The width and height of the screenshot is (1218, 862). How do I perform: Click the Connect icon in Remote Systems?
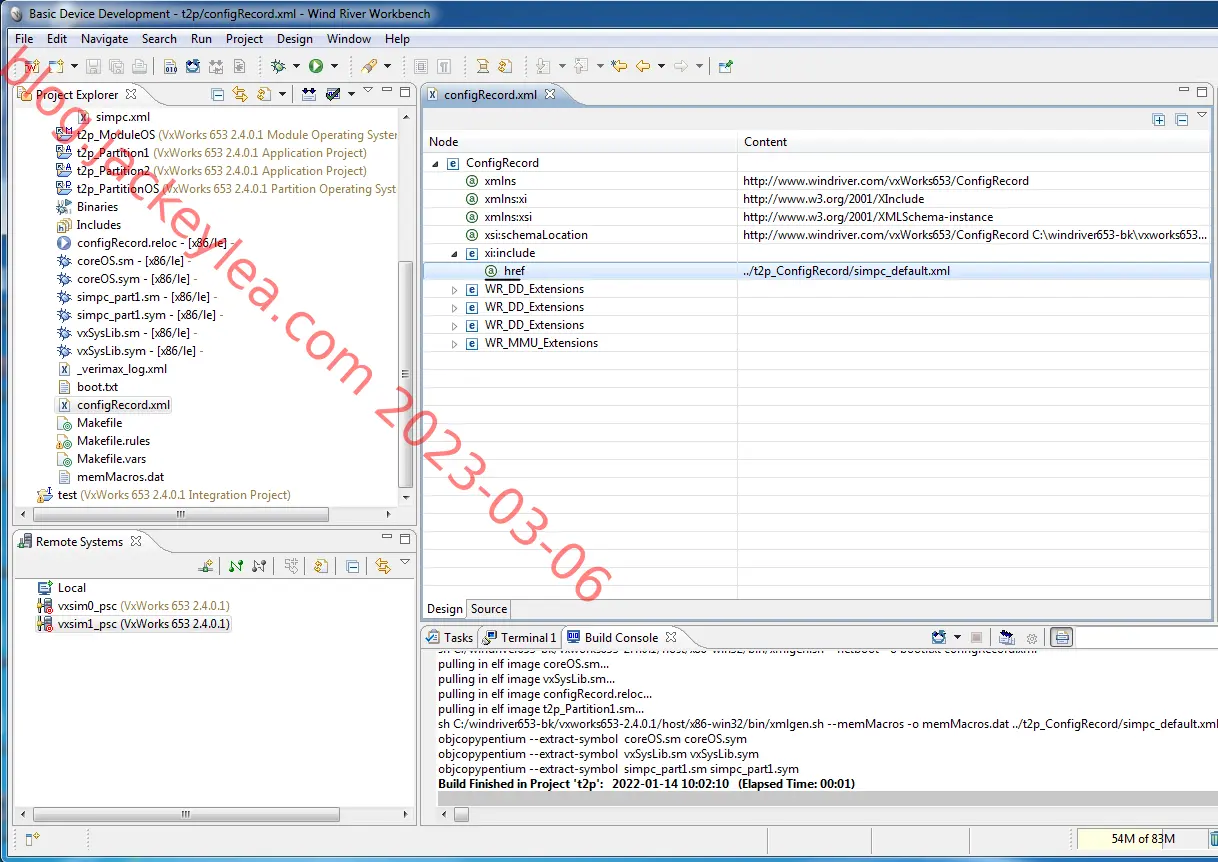click(236, 566)
